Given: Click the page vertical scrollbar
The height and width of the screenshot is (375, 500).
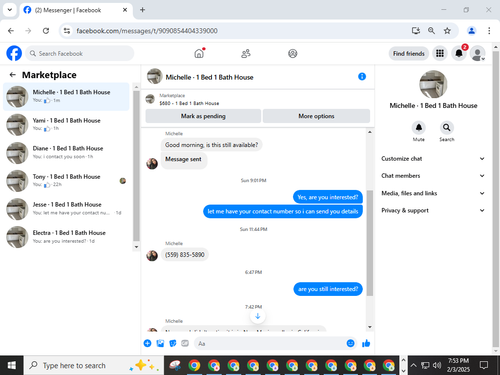Looking at the screenshot, I should click(x=496, y=199).
